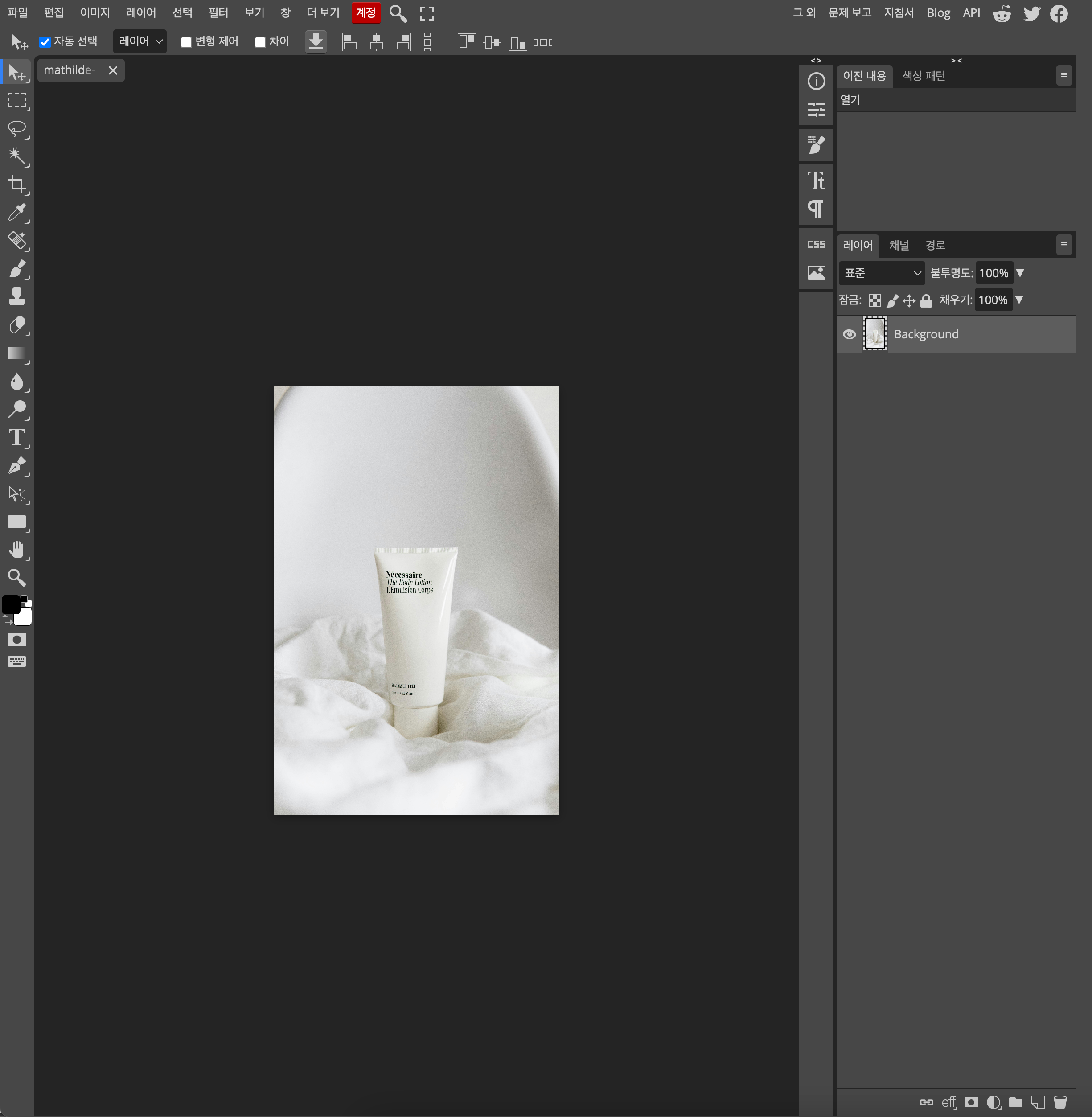Click the red 계정 button

click(x=365, y=12)
